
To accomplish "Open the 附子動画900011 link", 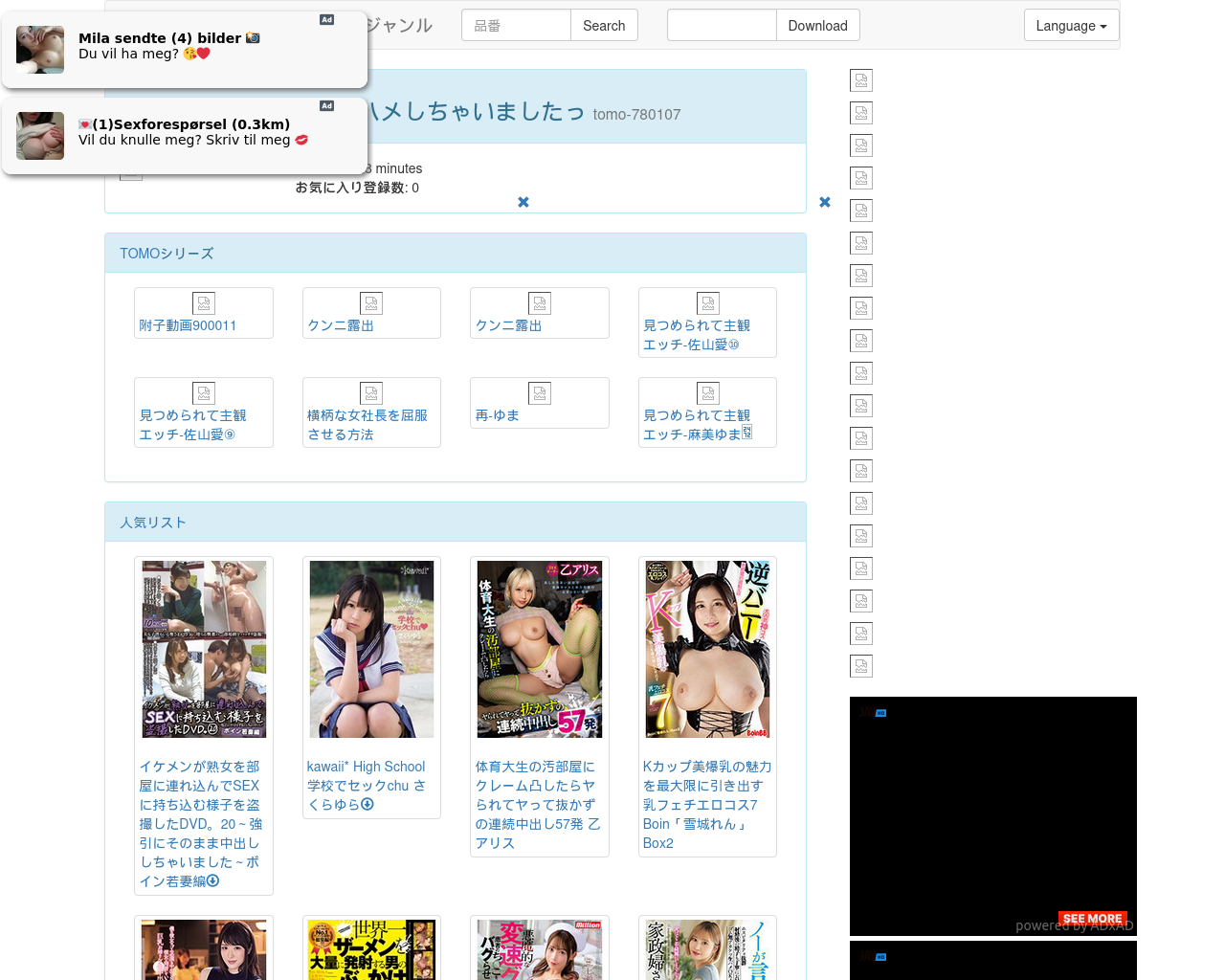I will 188,325.
